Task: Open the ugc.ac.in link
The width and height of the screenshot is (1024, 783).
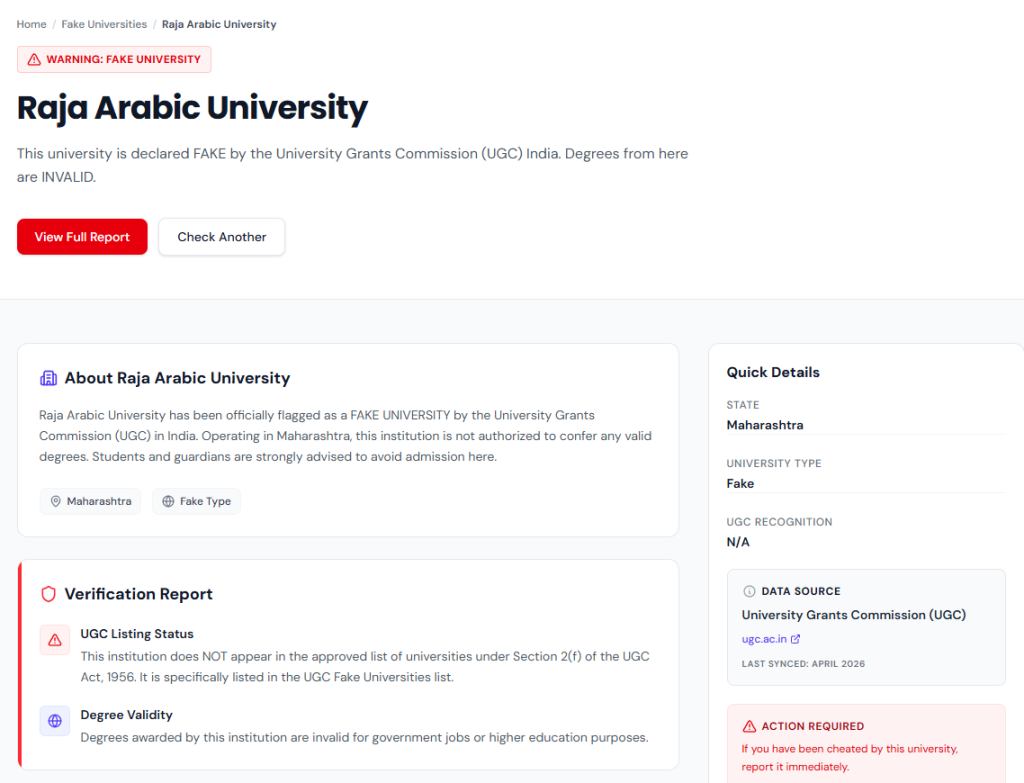Action: pos(764,639)
